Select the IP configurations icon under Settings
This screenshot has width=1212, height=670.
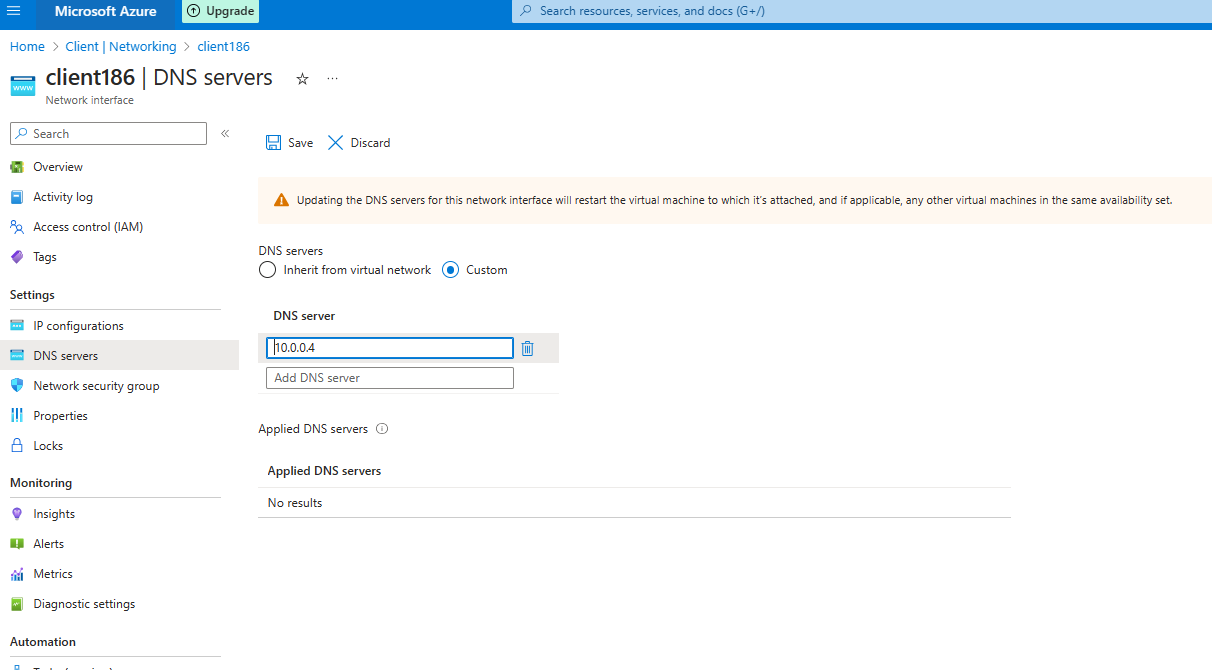17,325
